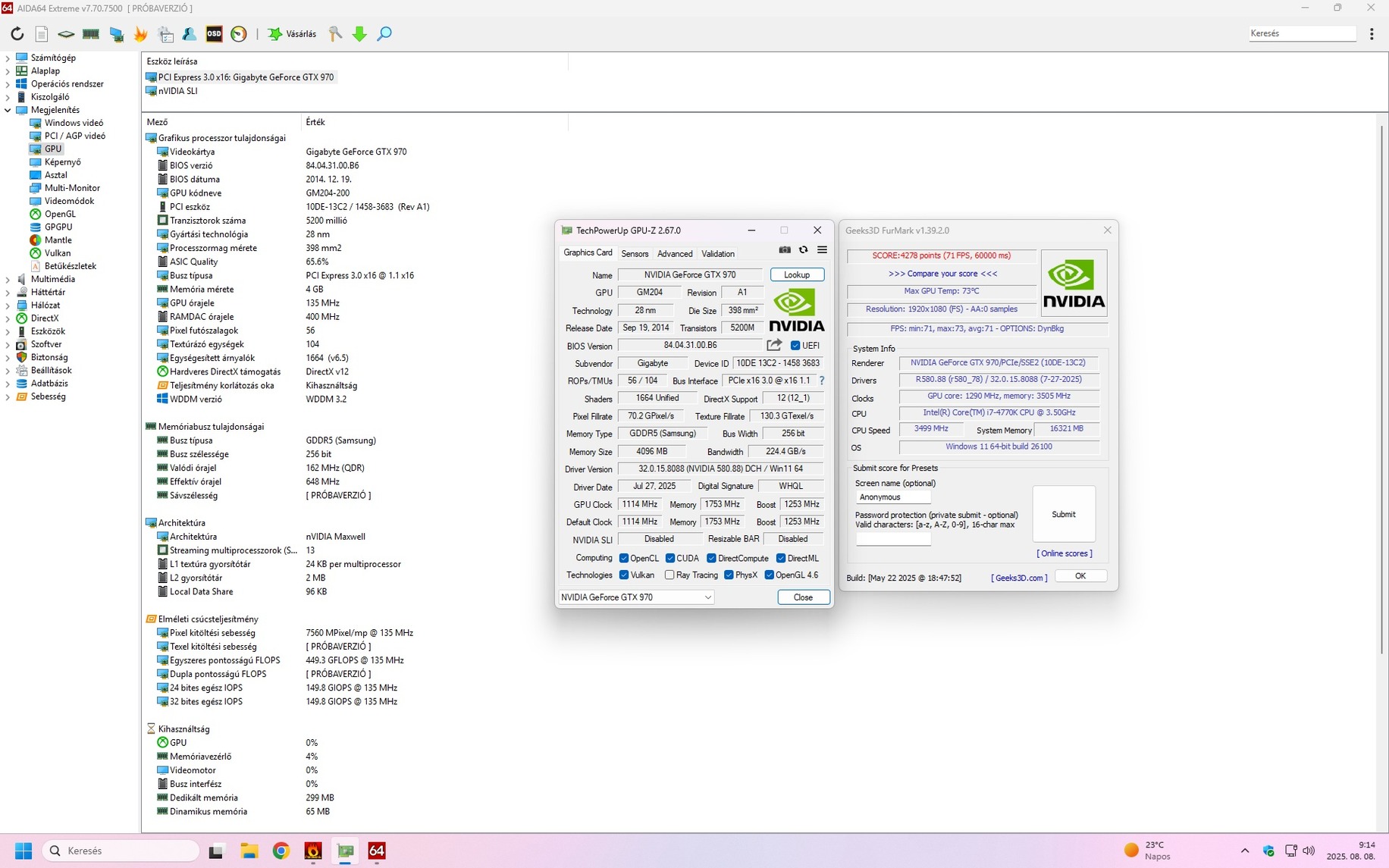
Task: Select the Graphics Card tab in GPU-Z
Action: pos(588,253)
